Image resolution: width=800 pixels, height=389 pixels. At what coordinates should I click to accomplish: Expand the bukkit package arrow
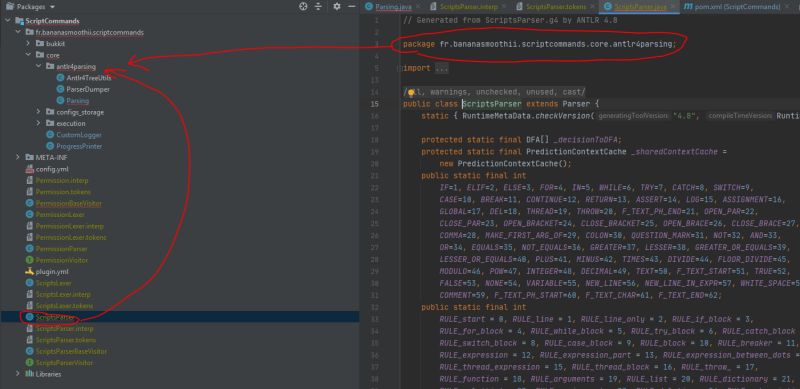tap(29, 44)
